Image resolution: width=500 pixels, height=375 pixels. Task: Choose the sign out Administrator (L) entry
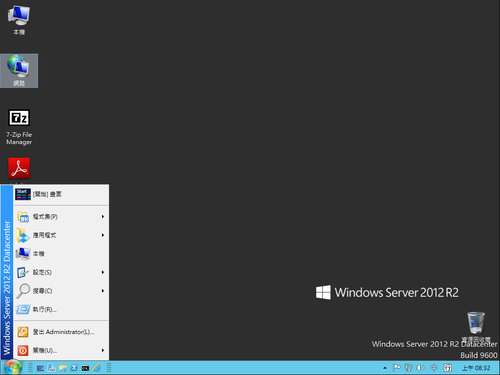(61, 332)
